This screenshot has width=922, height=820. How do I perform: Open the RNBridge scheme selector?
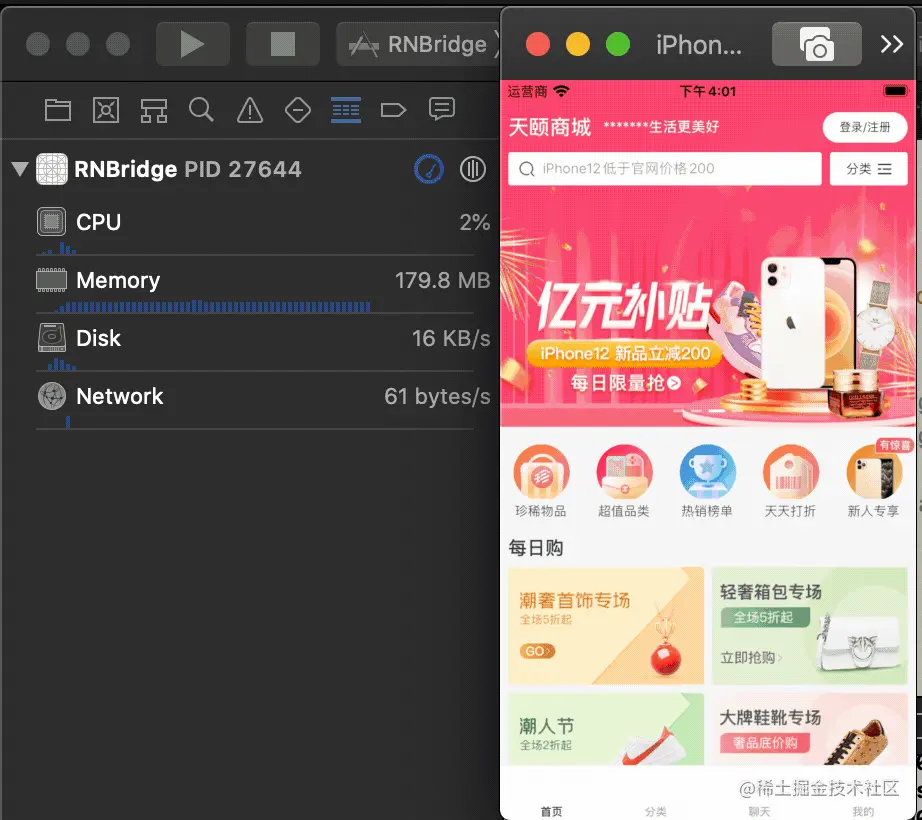tap(419, 44)
